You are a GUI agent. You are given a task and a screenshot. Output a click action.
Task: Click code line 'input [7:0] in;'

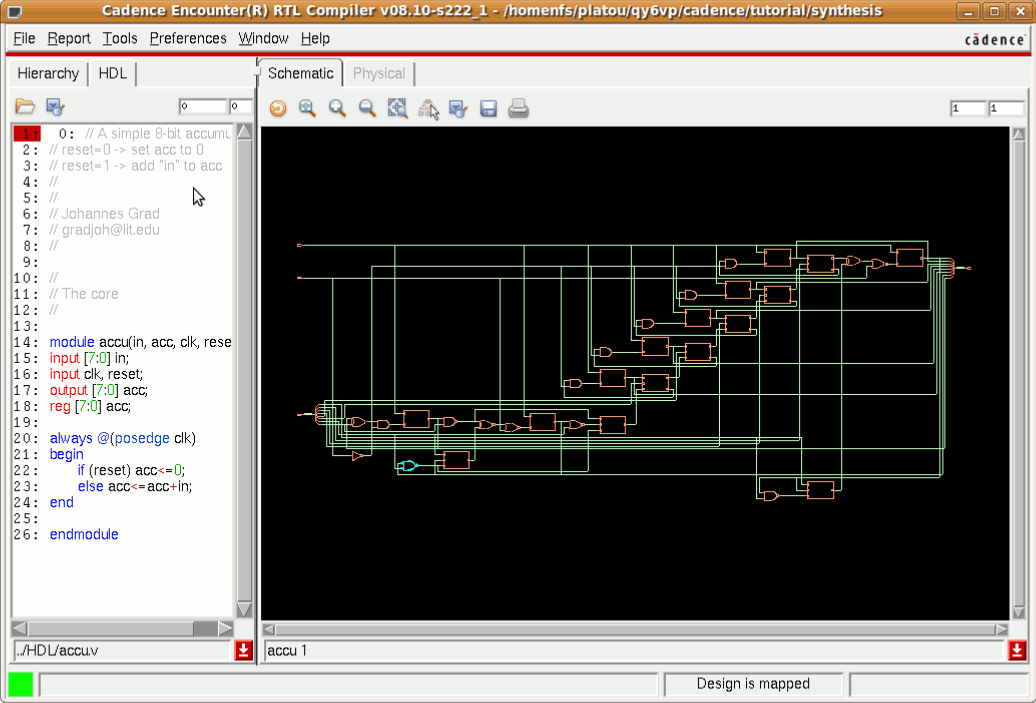pos(89,358)
